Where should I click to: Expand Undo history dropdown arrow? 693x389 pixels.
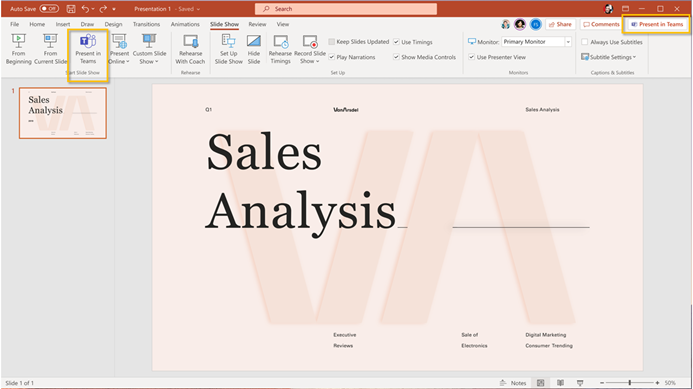pos(93,9)
